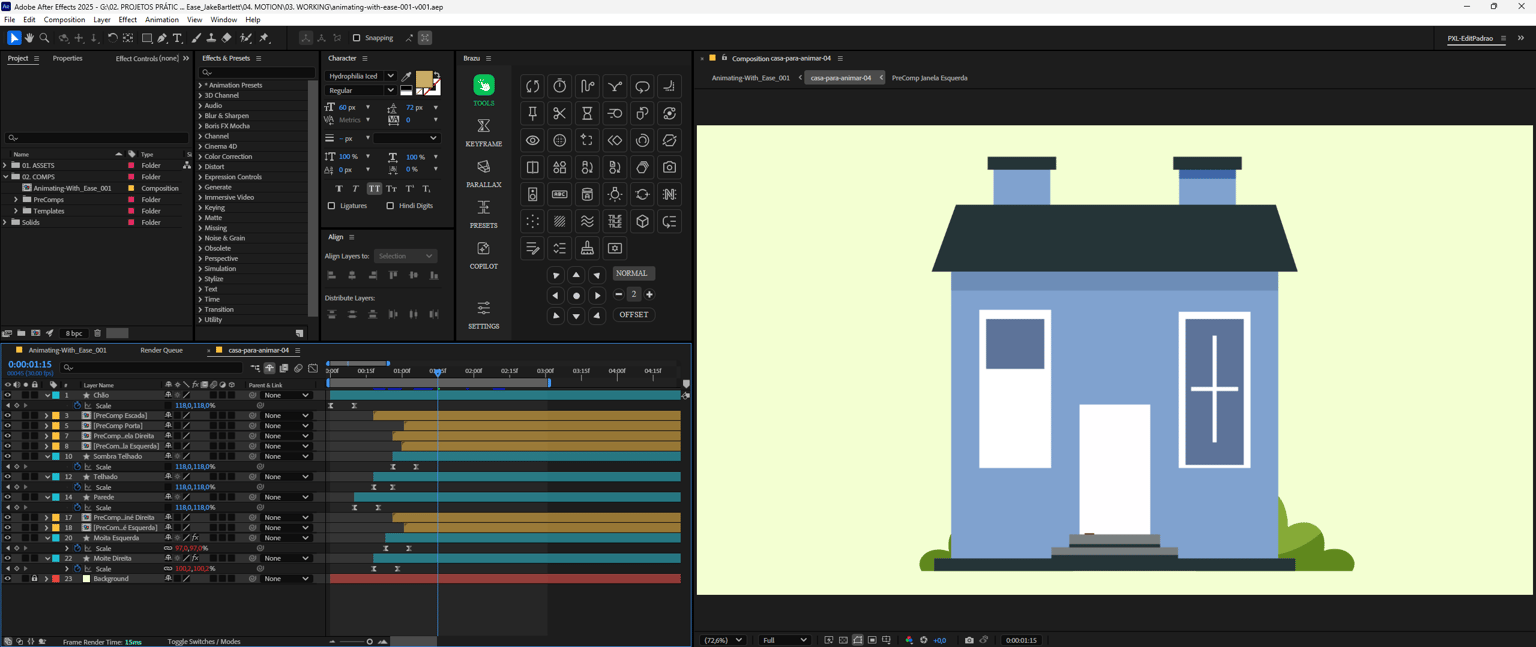
Task: Select the Rotation tool in the toolbar
Action: (112, 38)
